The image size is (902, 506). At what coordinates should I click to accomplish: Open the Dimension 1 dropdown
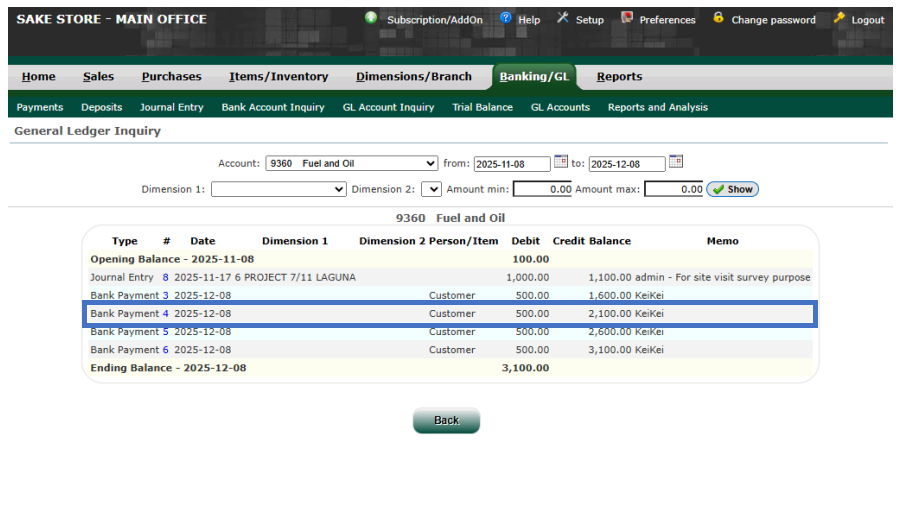[278, 189]
